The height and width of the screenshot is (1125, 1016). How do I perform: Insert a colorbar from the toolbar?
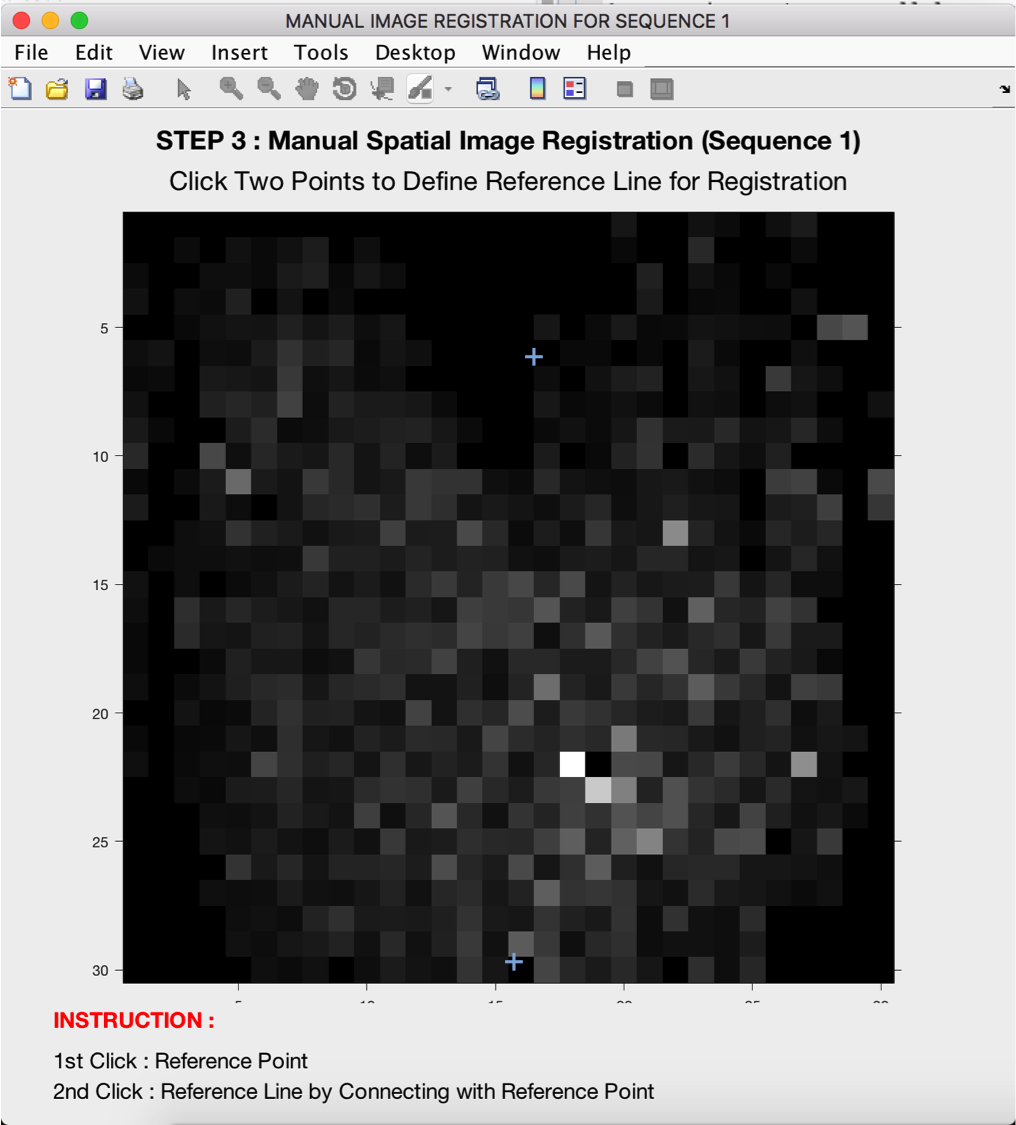[x=537, y=89]
